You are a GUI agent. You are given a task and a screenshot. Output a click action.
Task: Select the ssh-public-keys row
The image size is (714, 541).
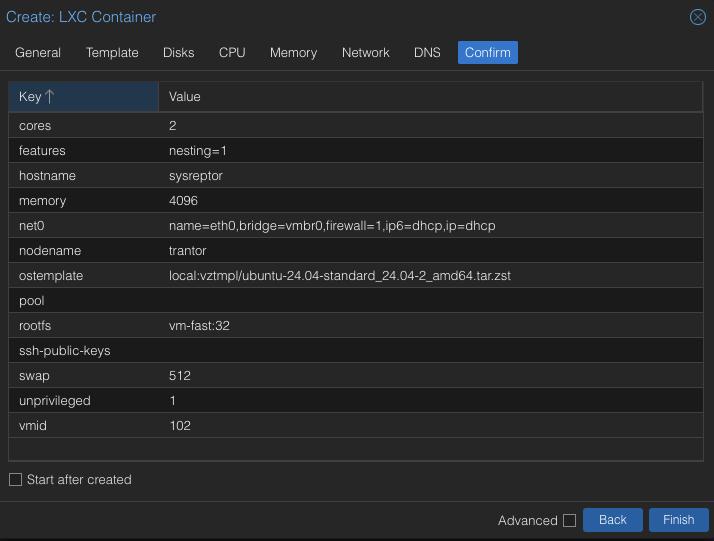coord(356,351)
